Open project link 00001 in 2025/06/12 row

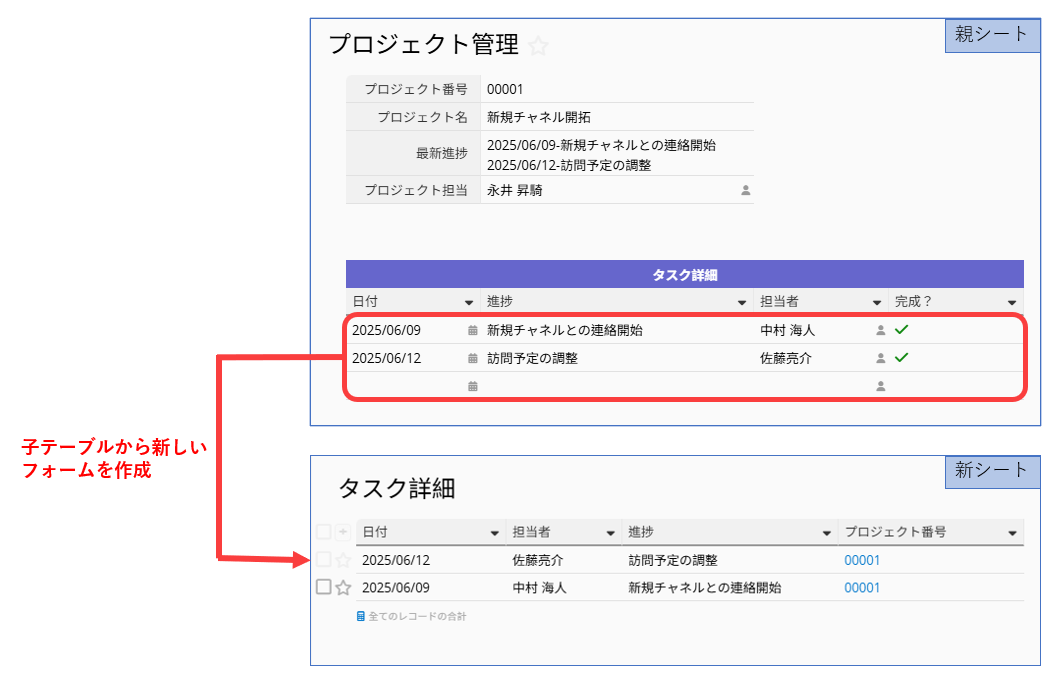coord(862,560)
